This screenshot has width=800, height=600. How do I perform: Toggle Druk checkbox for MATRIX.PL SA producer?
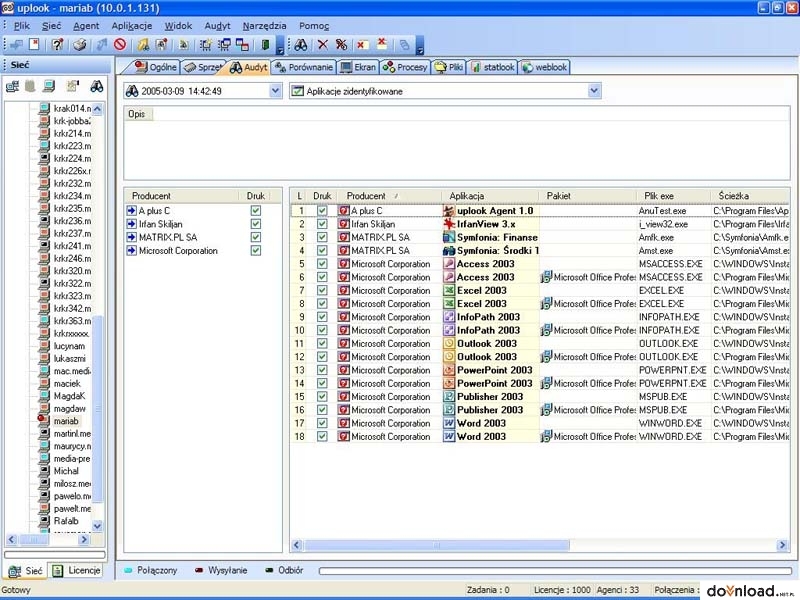point(256,237)
